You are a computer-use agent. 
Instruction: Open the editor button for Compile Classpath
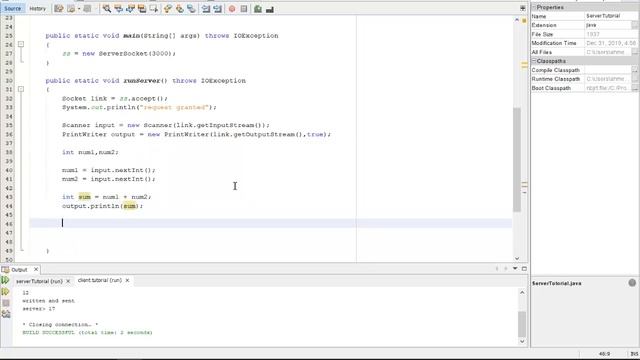[634, 70]
